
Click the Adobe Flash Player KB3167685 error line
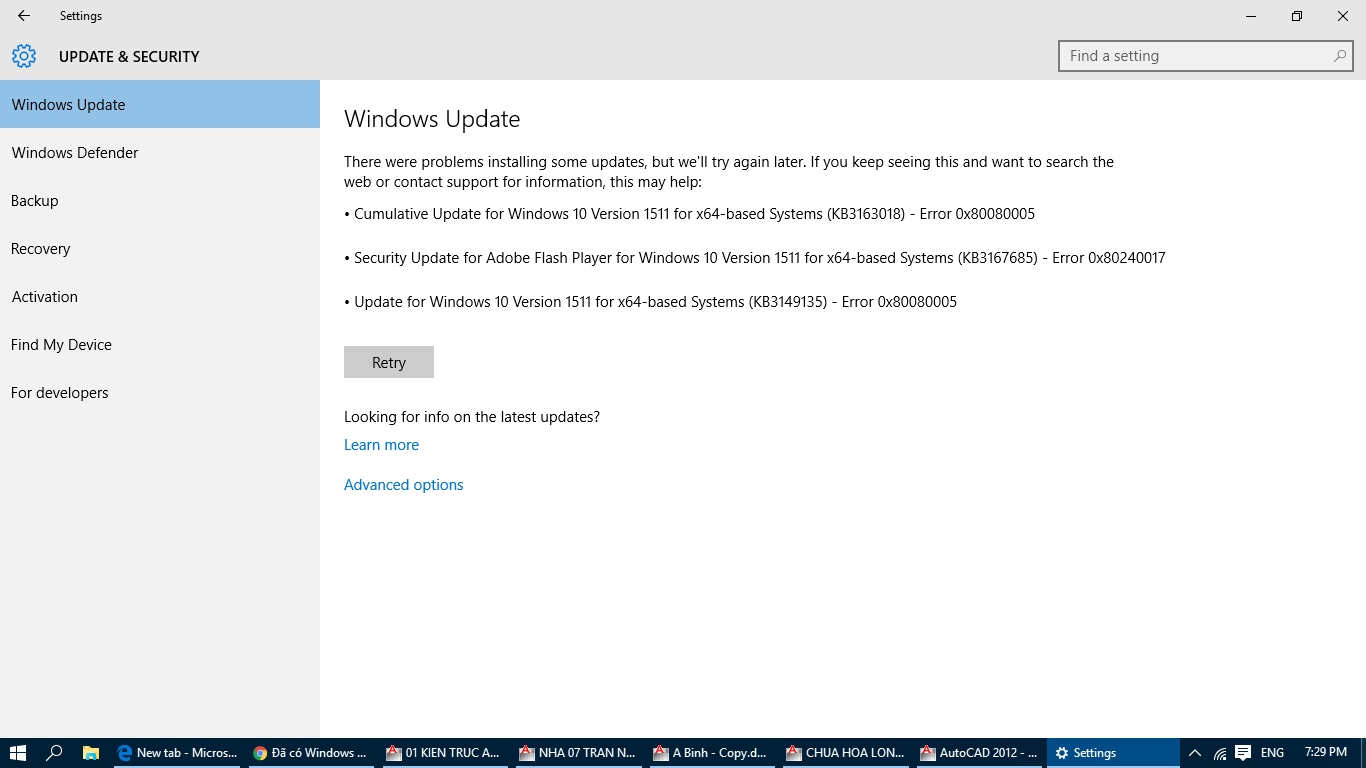pos(755,258)
